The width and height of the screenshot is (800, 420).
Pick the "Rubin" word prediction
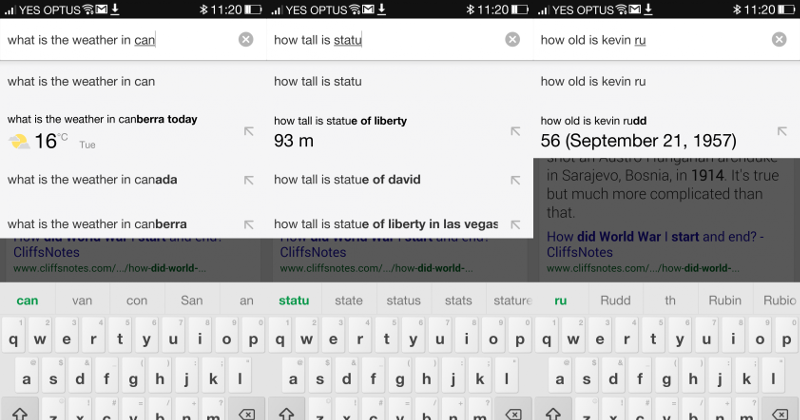pyautogui.click(x=725, y=300)
